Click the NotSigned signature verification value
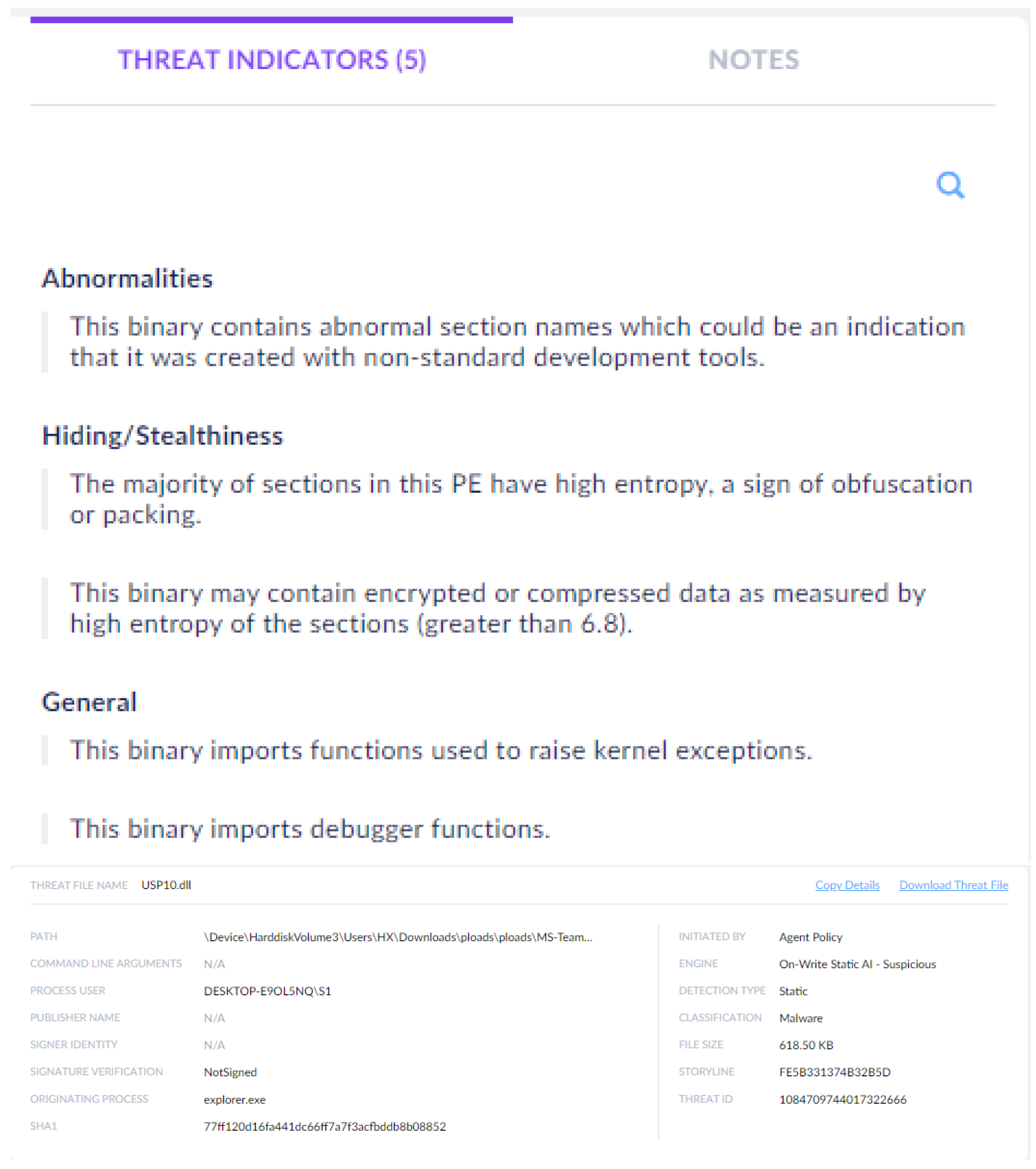 click(230, 1072)
